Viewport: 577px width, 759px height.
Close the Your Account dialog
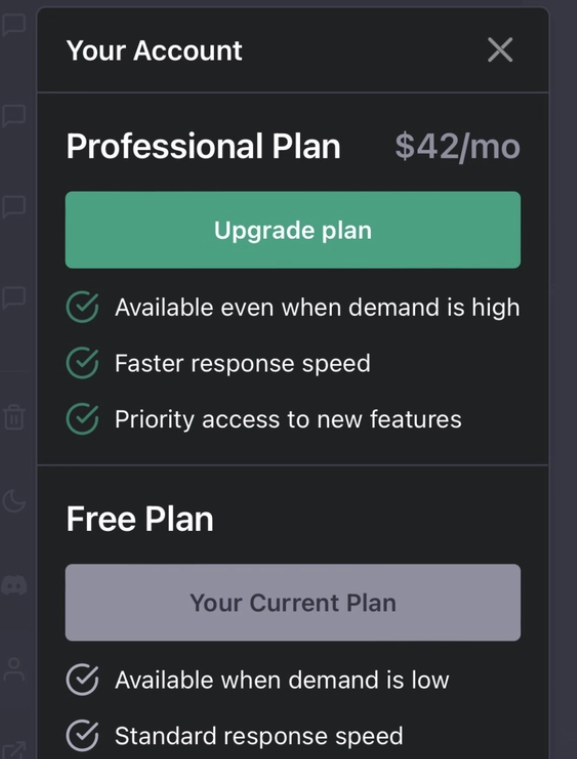(x=500, y=50)
